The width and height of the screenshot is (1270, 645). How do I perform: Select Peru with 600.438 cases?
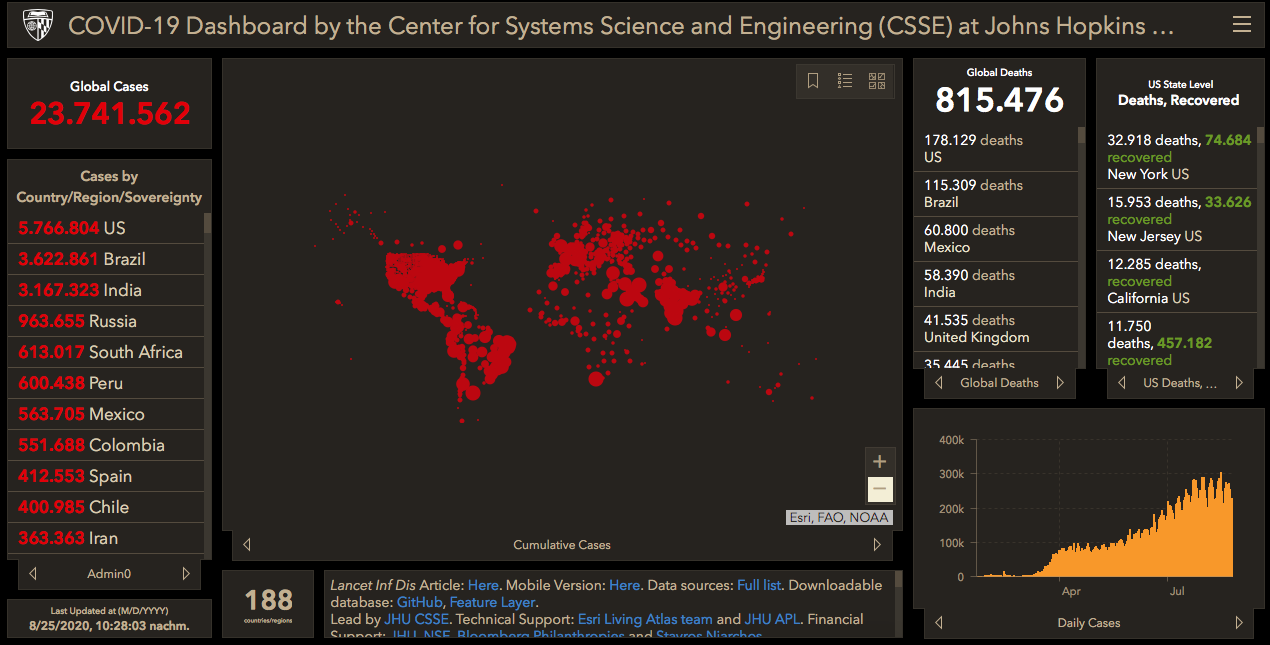[x=106, y=383]
